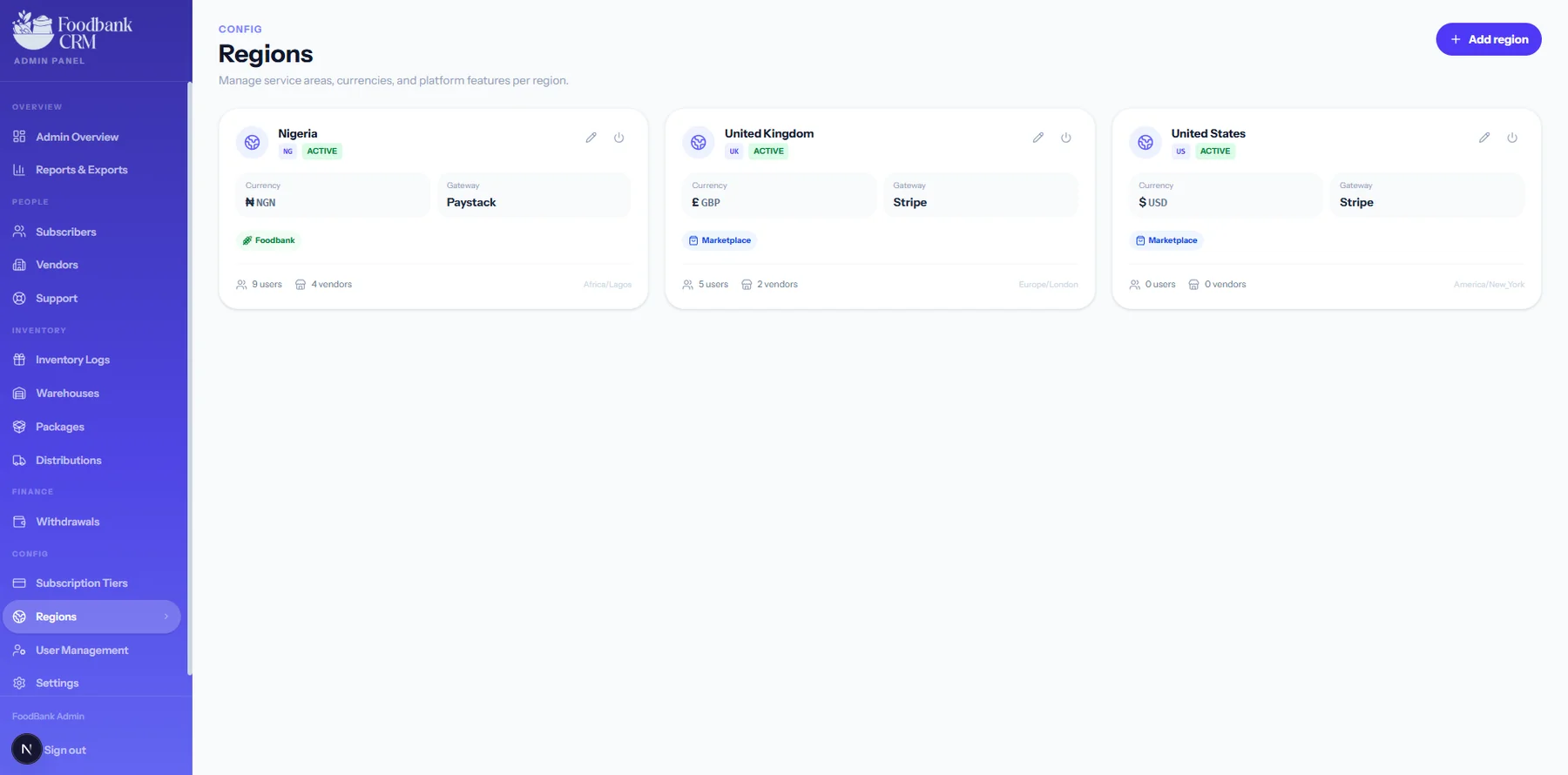This screenshot has width=1568, height=775.
Task: Click the Nigeria globe icon
Action: point(252,142)
